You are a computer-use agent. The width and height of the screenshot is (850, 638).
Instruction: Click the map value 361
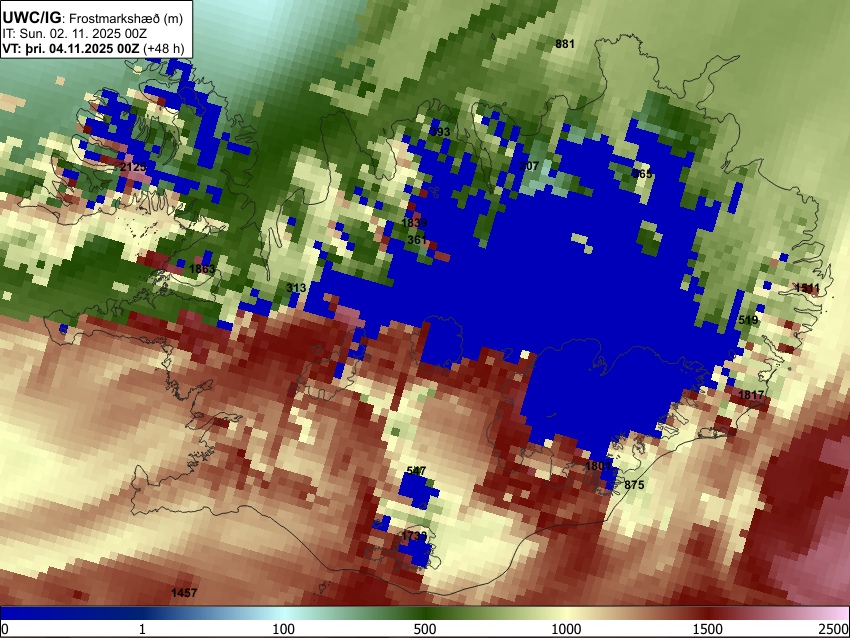[417, 240]
